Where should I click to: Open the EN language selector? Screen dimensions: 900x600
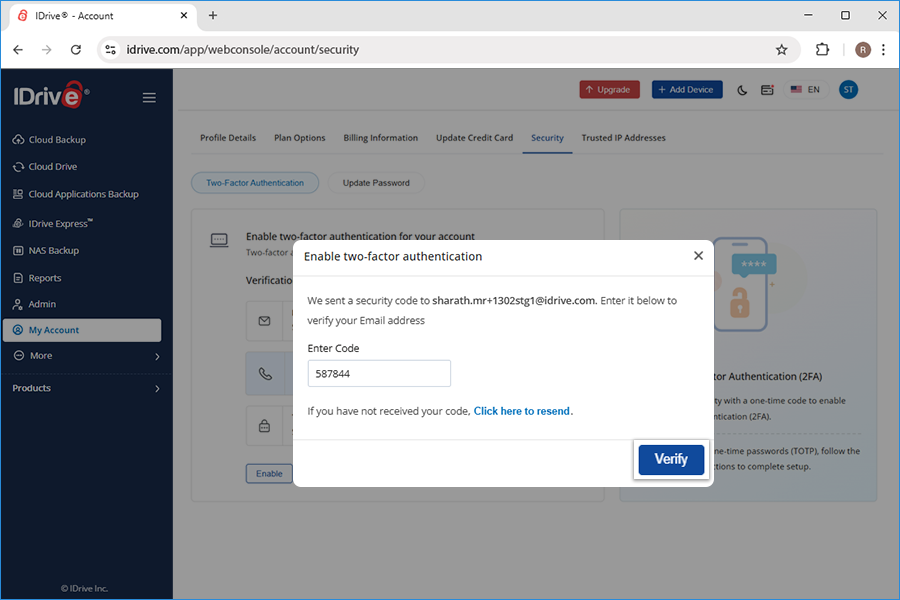pos(805,90)
